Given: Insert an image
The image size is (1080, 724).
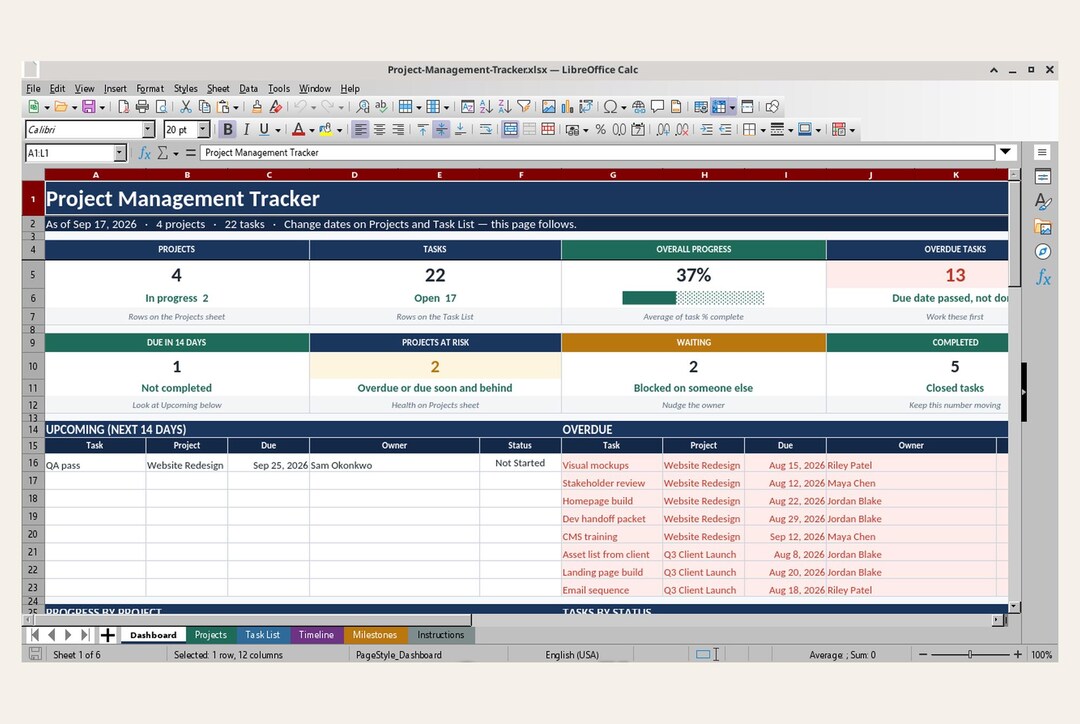Looking at the screenshot, I should pos(549,107).
